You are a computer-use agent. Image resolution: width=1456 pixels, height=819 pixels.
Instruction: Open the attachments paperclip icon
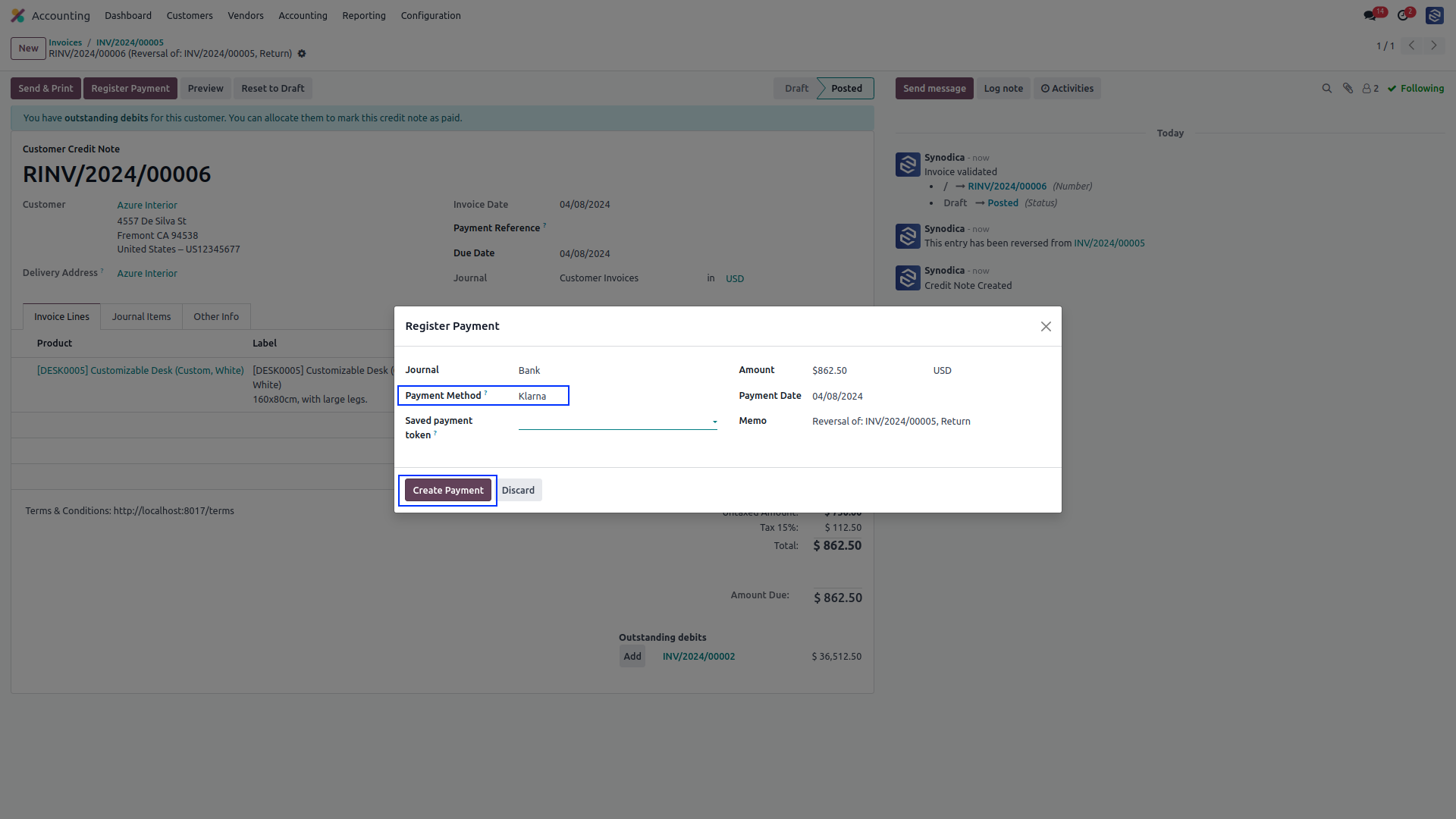coord(1348,89)
